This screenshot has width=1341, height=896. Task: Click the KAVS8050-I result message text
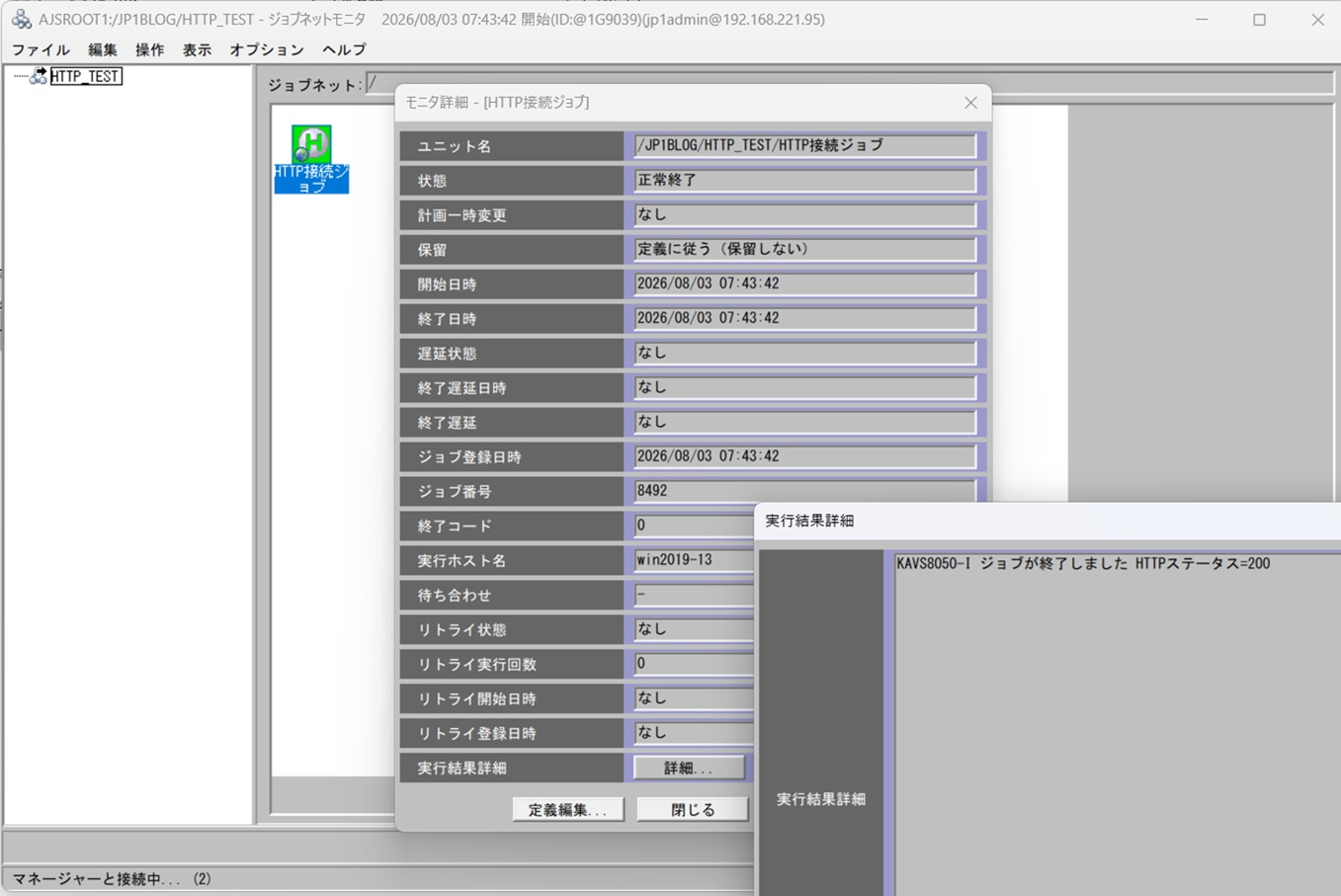point(1083,563)
